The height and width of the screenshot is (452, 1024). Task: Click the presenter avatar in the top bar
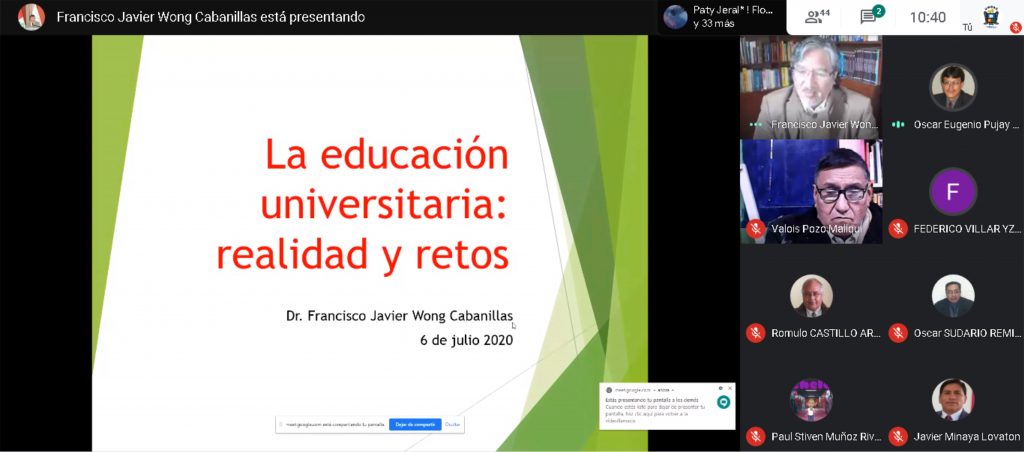31,17
